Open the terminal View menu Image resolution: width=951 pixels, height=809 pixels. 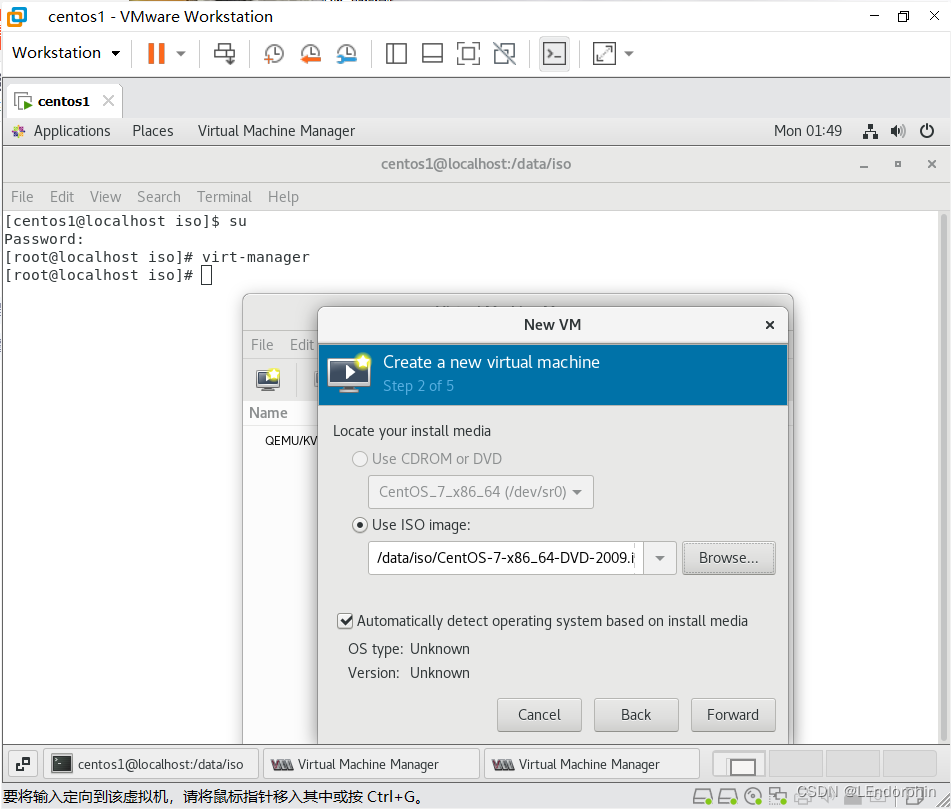coord(106,197)
